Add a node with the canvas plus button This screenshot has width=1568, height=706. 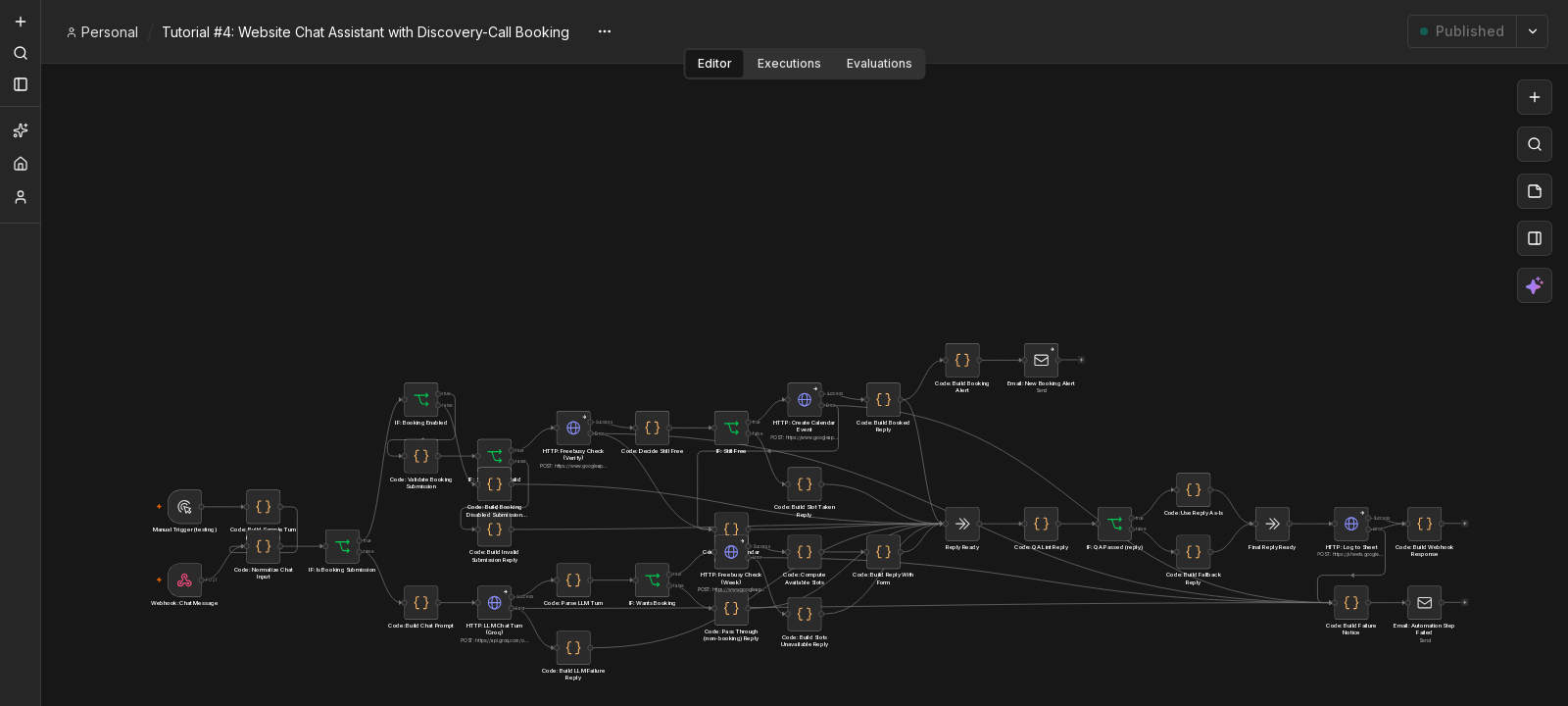tap(1535, 97)
